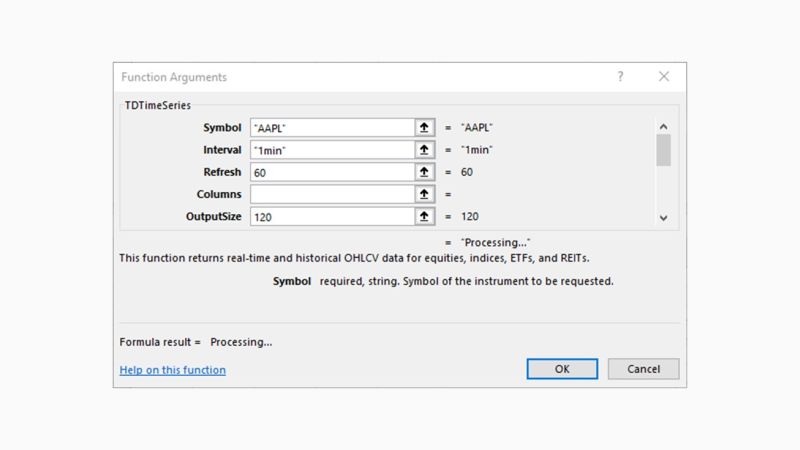
Task: Open help via question mark icon
Action: pos(620,77)
